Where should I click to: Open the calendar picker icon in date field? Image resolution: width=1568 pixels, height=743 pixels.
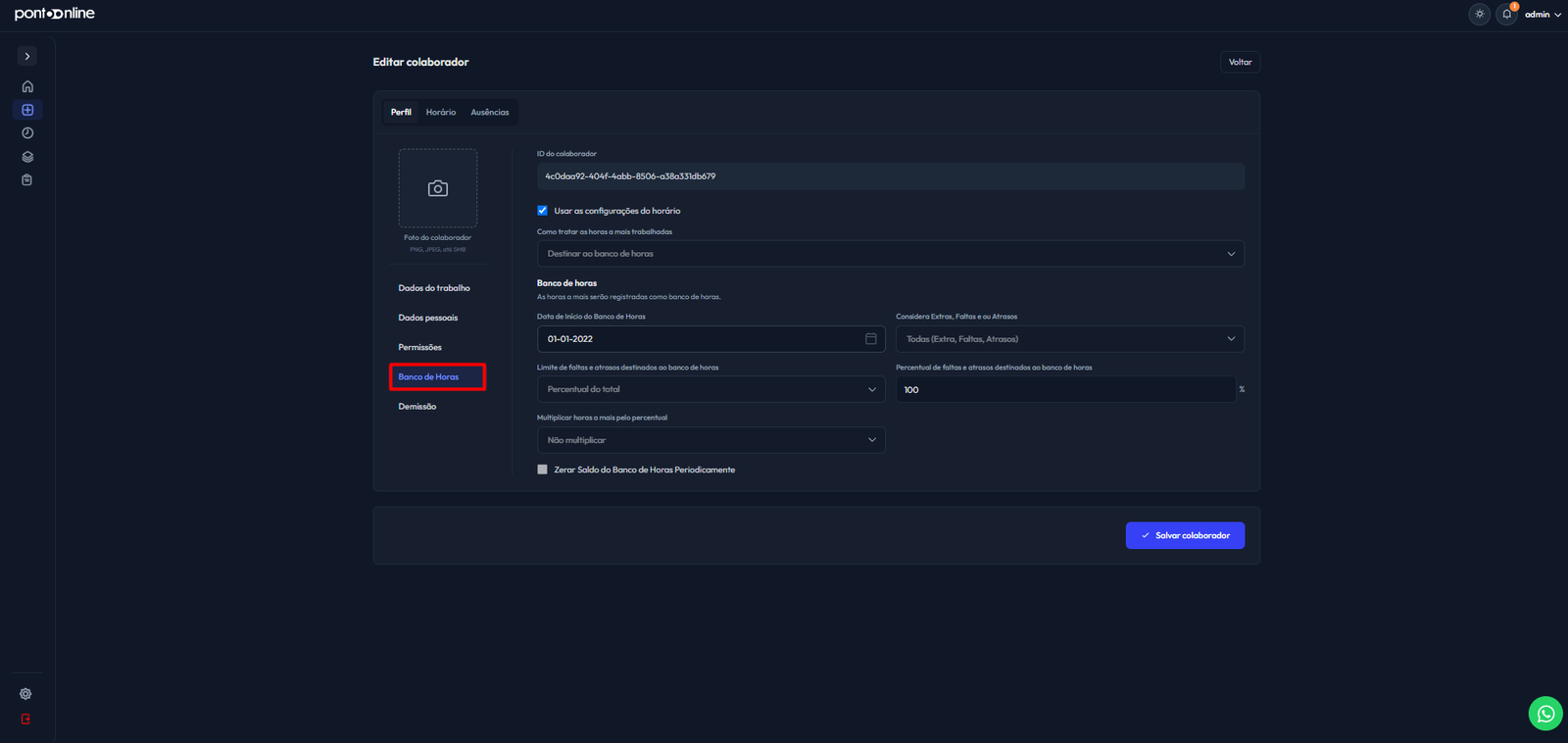coord(870,339)
